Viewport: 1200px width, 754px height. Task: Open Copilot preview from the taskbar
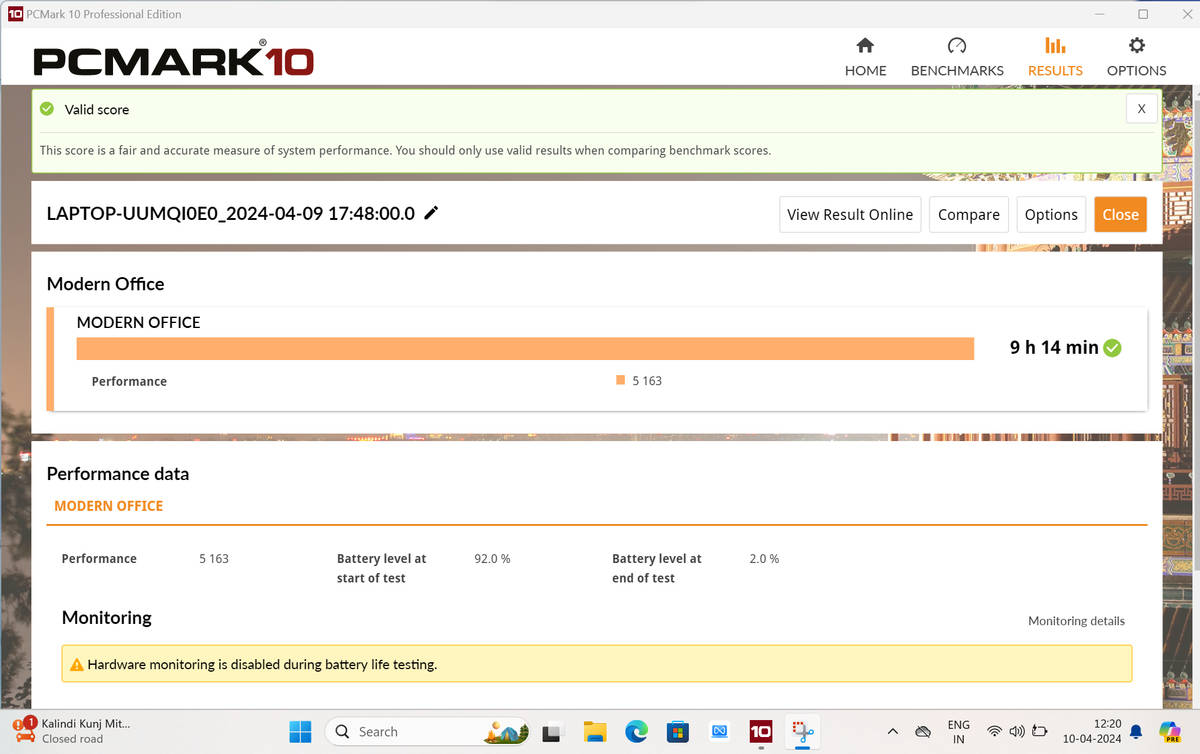[x=1170, y=731]
